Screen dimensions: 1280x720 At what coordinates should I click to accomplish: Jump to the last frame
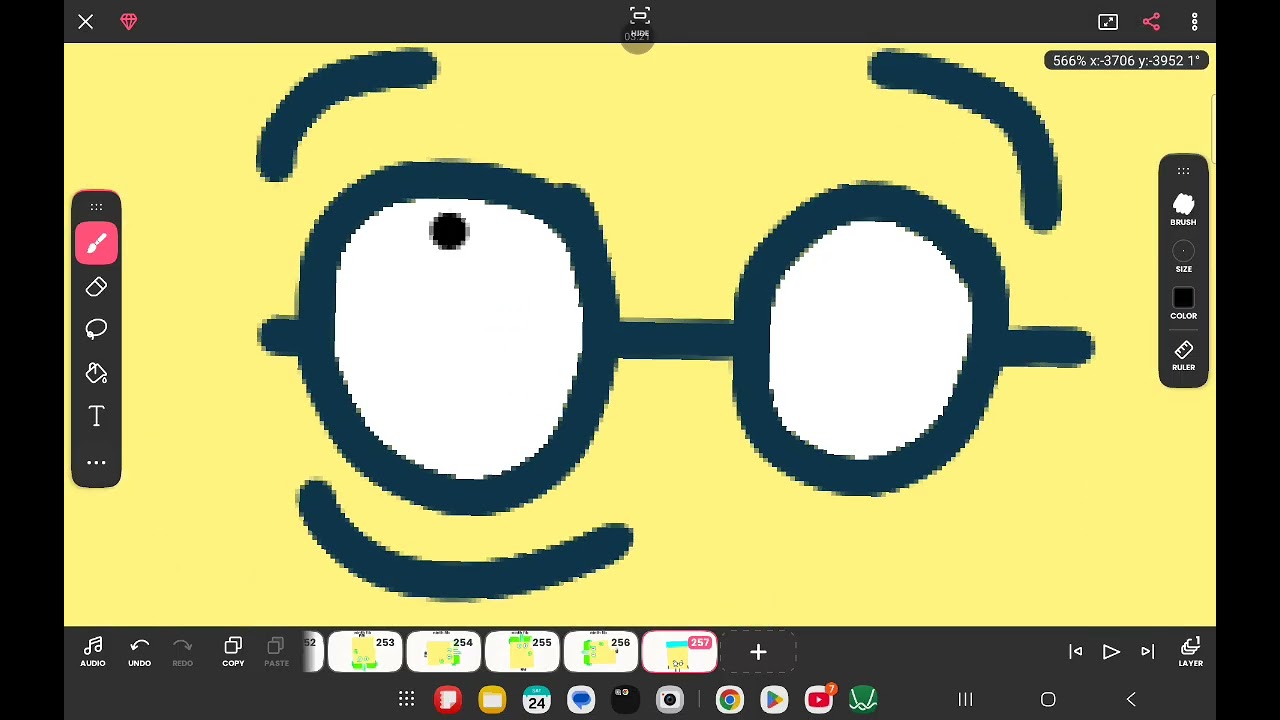coord(1147,652)
